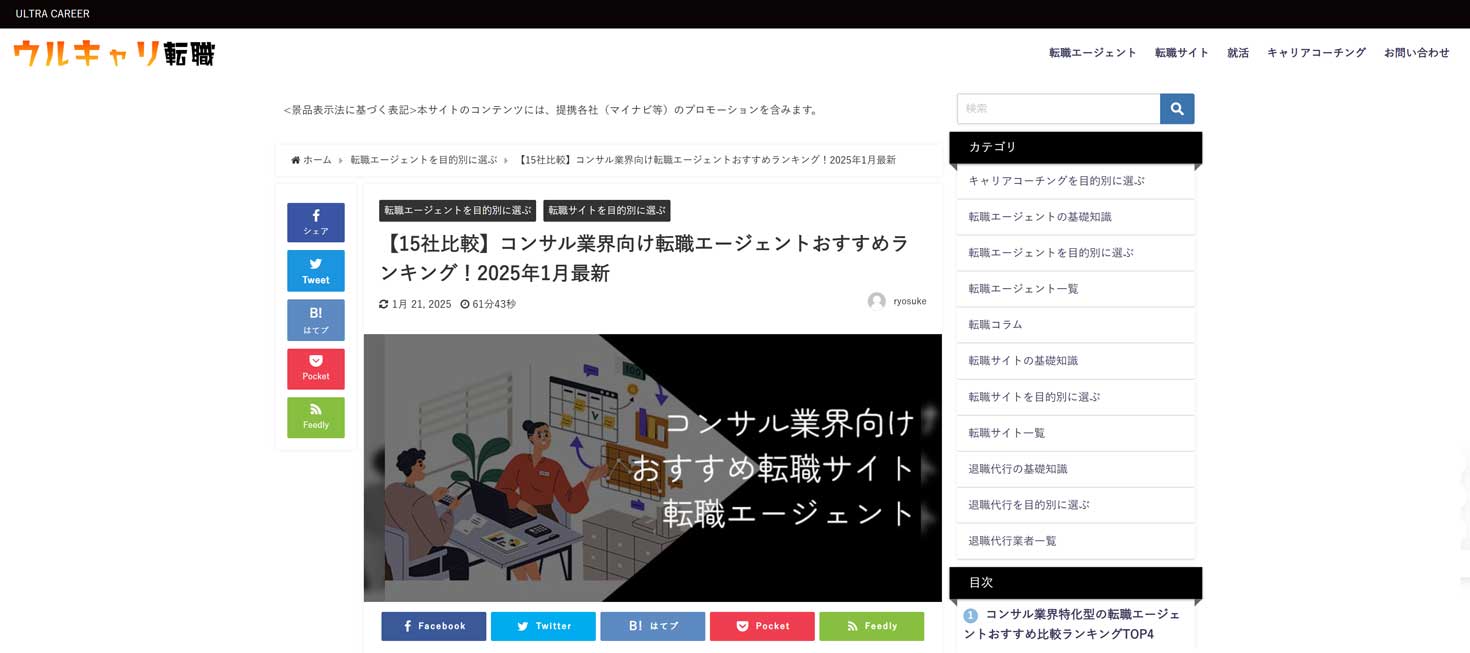Viewport: 1470px width, 653px height.
Task: Click the sidebar Tweet icon
Action: [315, 271]
